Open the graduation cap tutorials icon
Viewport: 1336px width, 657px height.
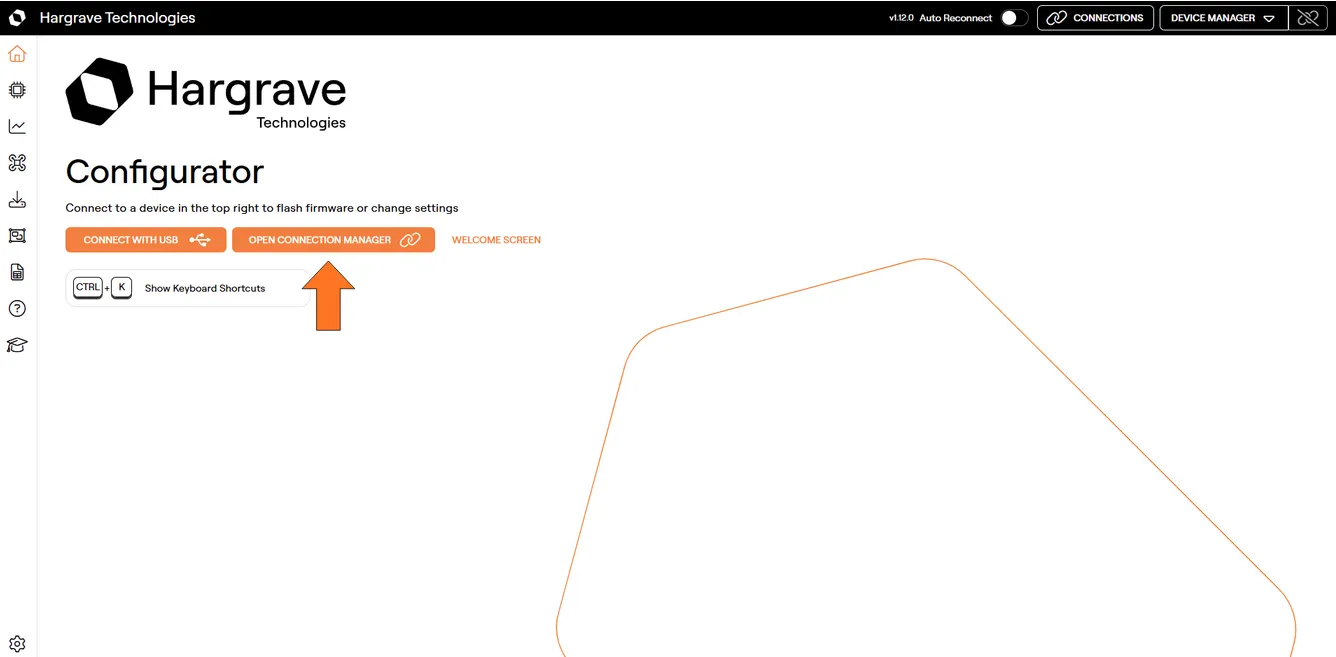click(x=17, y=345)
